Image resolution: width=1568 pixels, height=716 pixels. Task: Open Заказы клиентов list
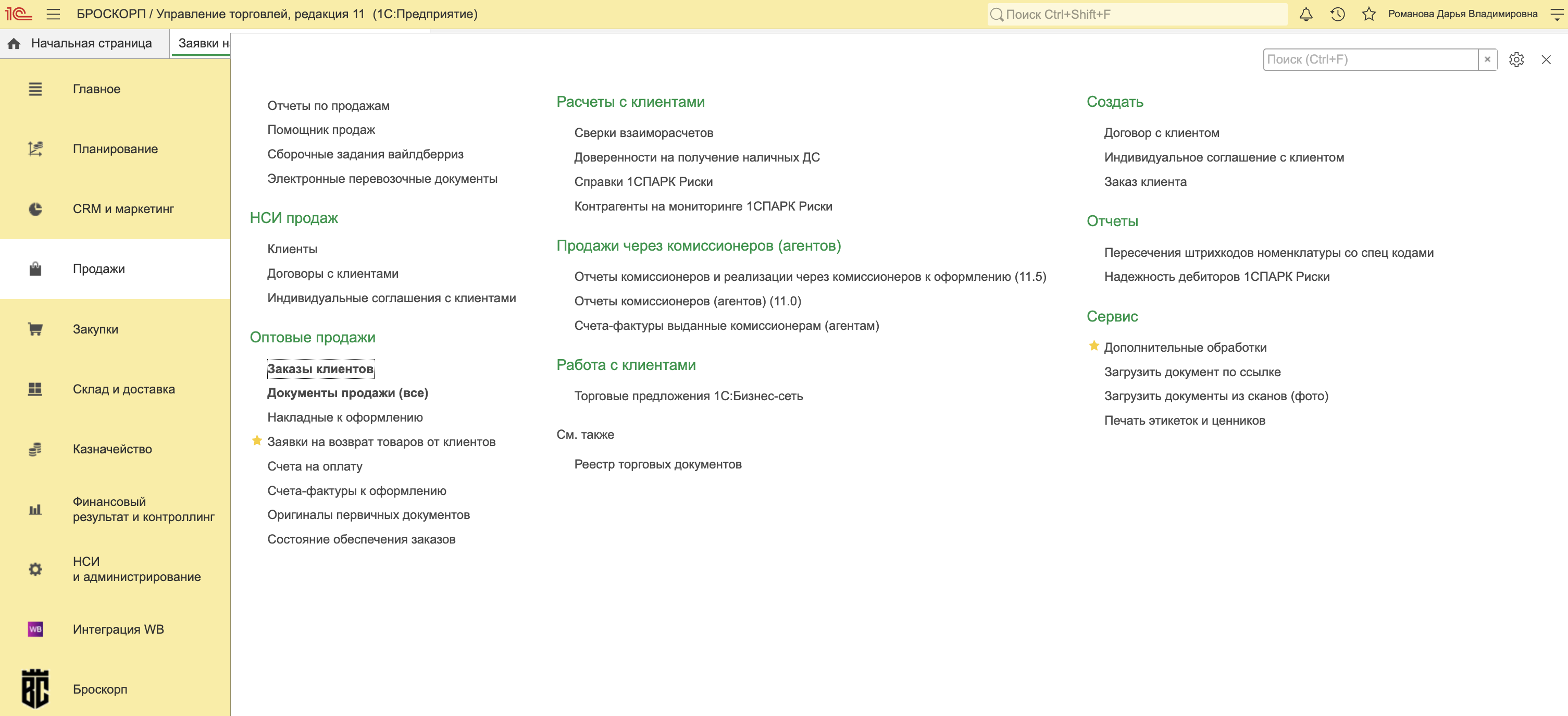pos(320,369)
